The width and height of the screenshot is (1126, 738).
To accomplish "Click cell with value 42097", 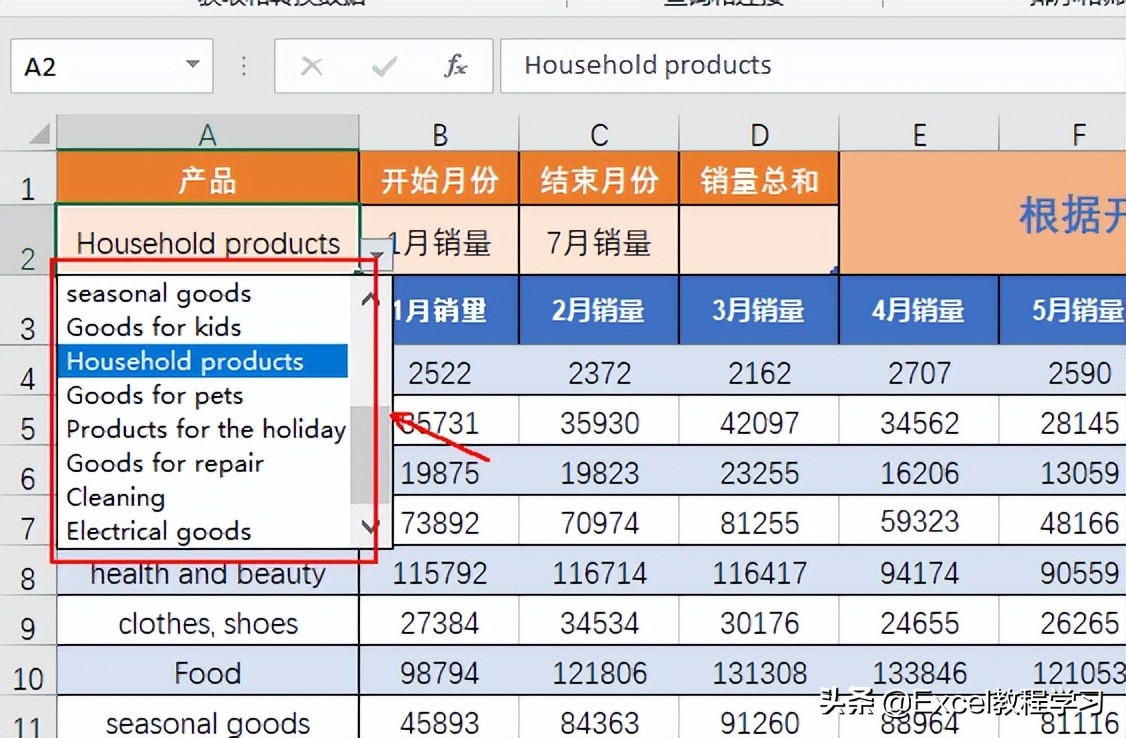I will pos(759,420).
